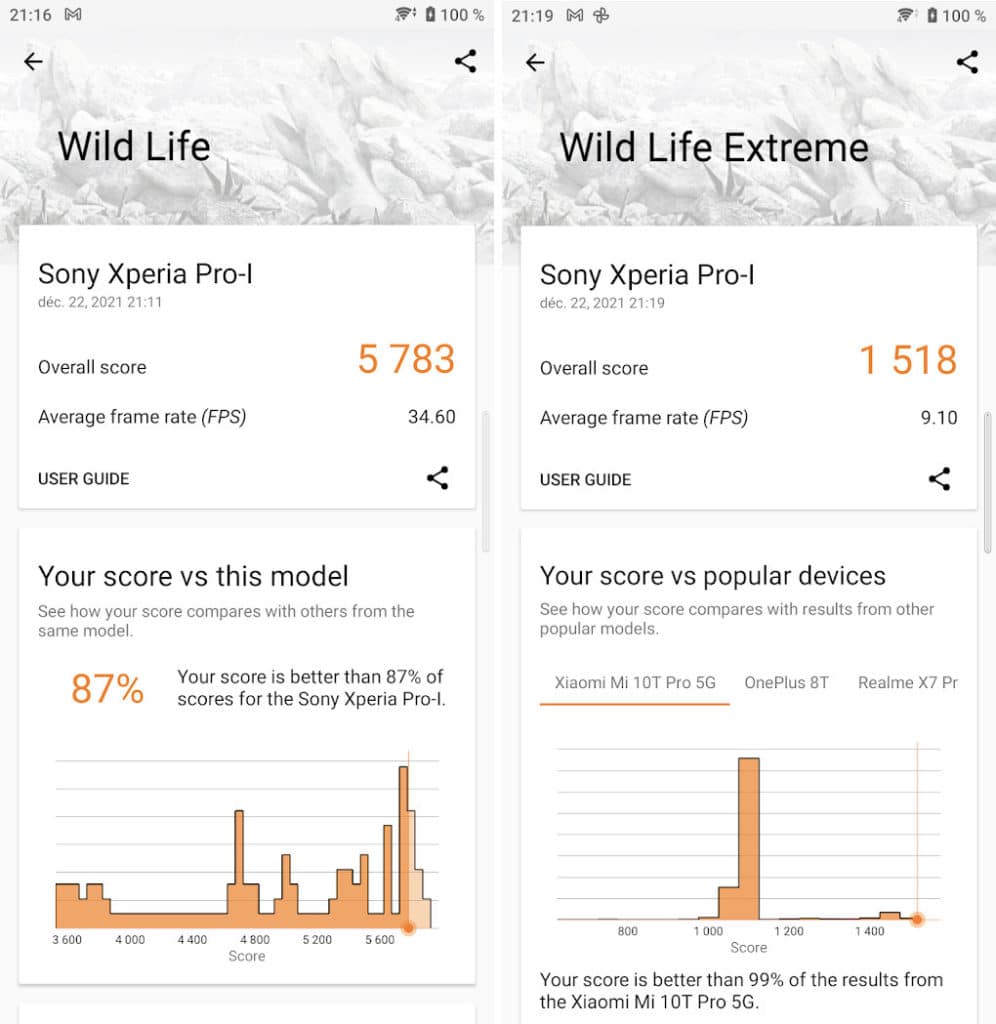Viewport: 996px width, 1024px height.
Task: Tap the 5 783 overall score value
Action: [x=406, y=359]
